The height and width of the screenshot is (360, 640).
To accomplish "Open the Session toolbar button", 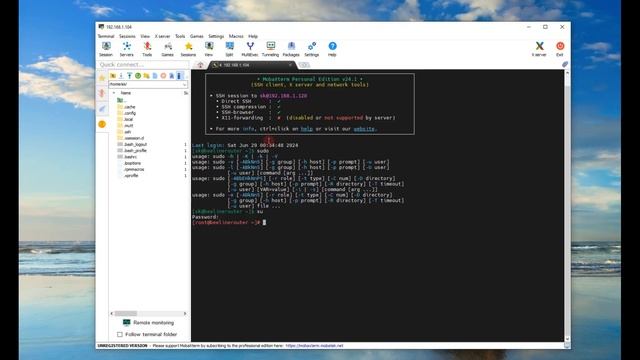I will (x=106, y=49).
